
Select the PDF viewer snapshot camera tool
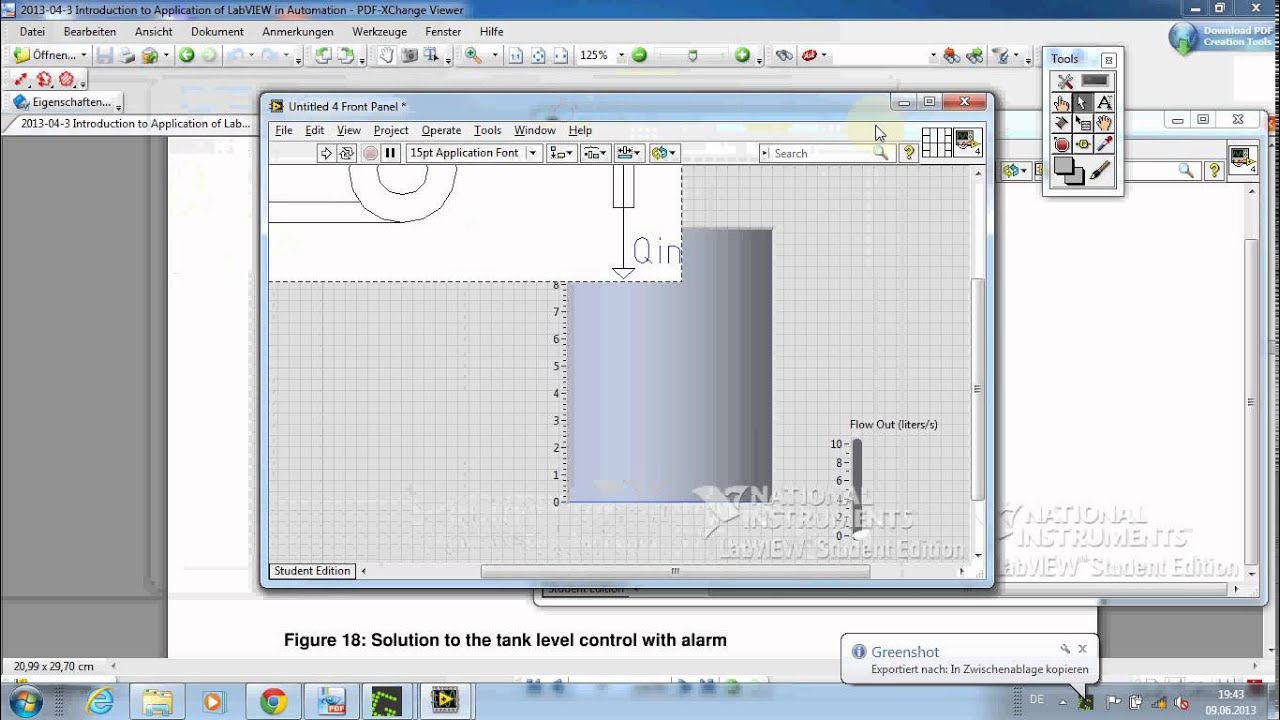pos(409,56)
